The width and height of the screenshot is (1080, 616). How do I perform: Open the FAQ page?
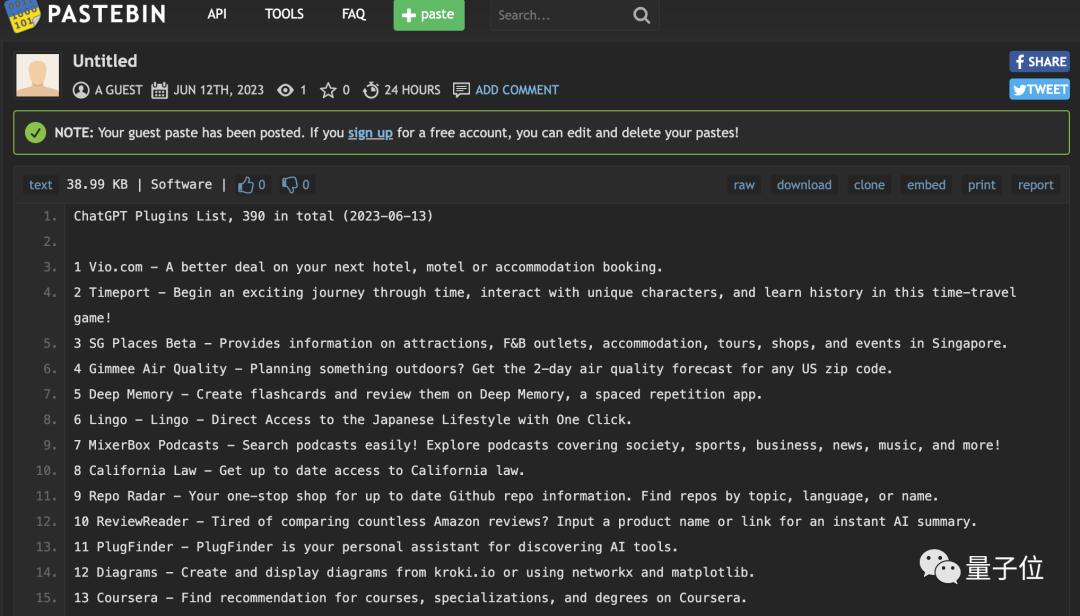tap(354, 15)
